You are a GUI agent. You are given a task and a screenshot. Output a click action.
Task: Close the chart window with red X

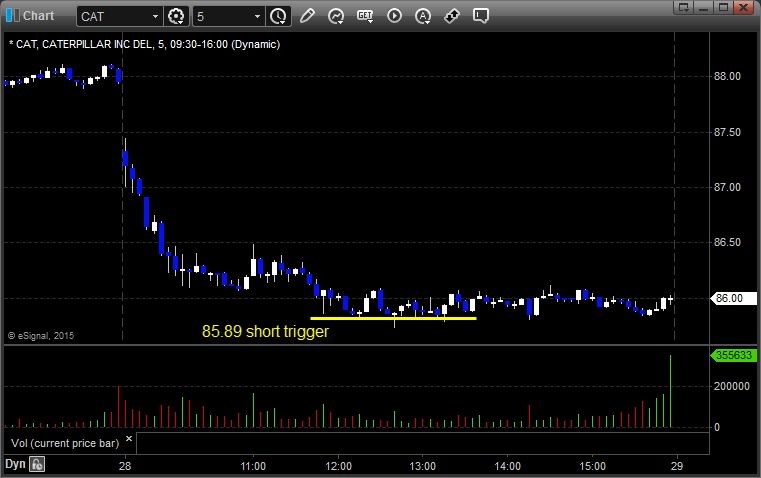point(744,7)
